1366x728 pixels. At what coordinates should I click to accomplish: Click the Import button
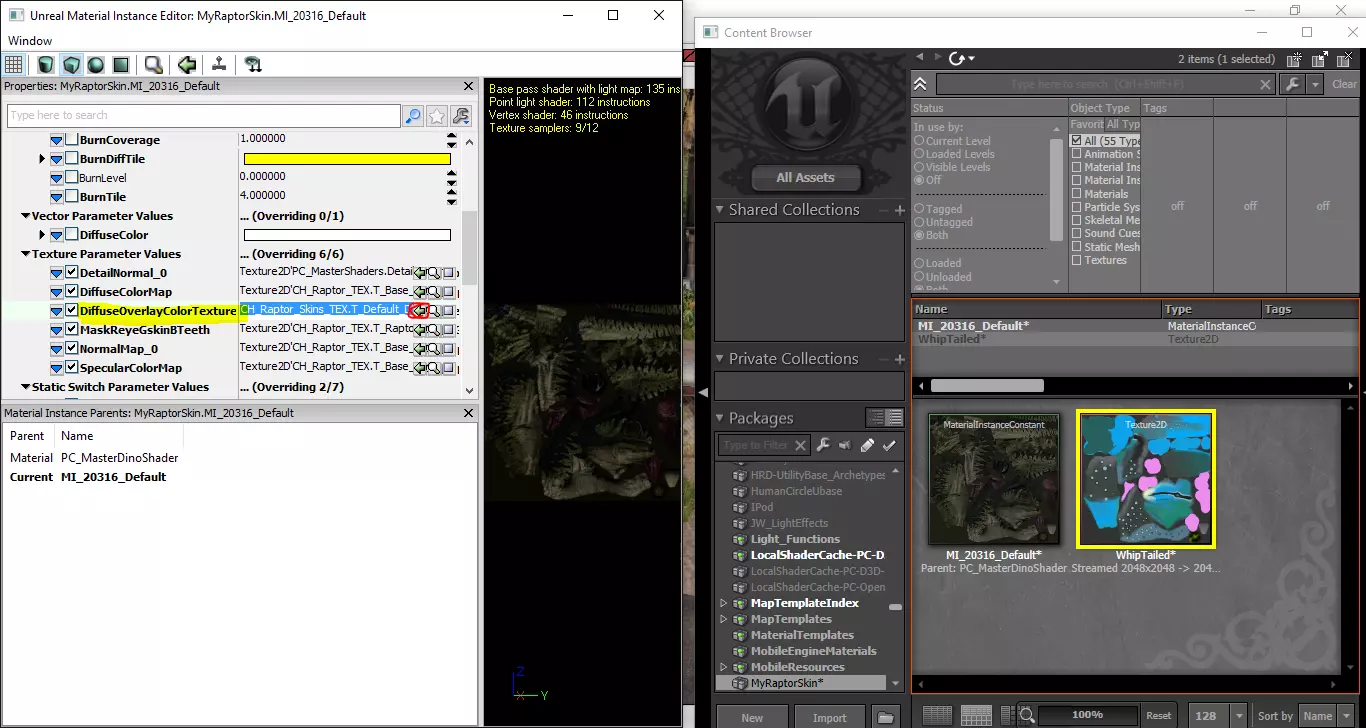pyautogui.click(x=829, y=717)
